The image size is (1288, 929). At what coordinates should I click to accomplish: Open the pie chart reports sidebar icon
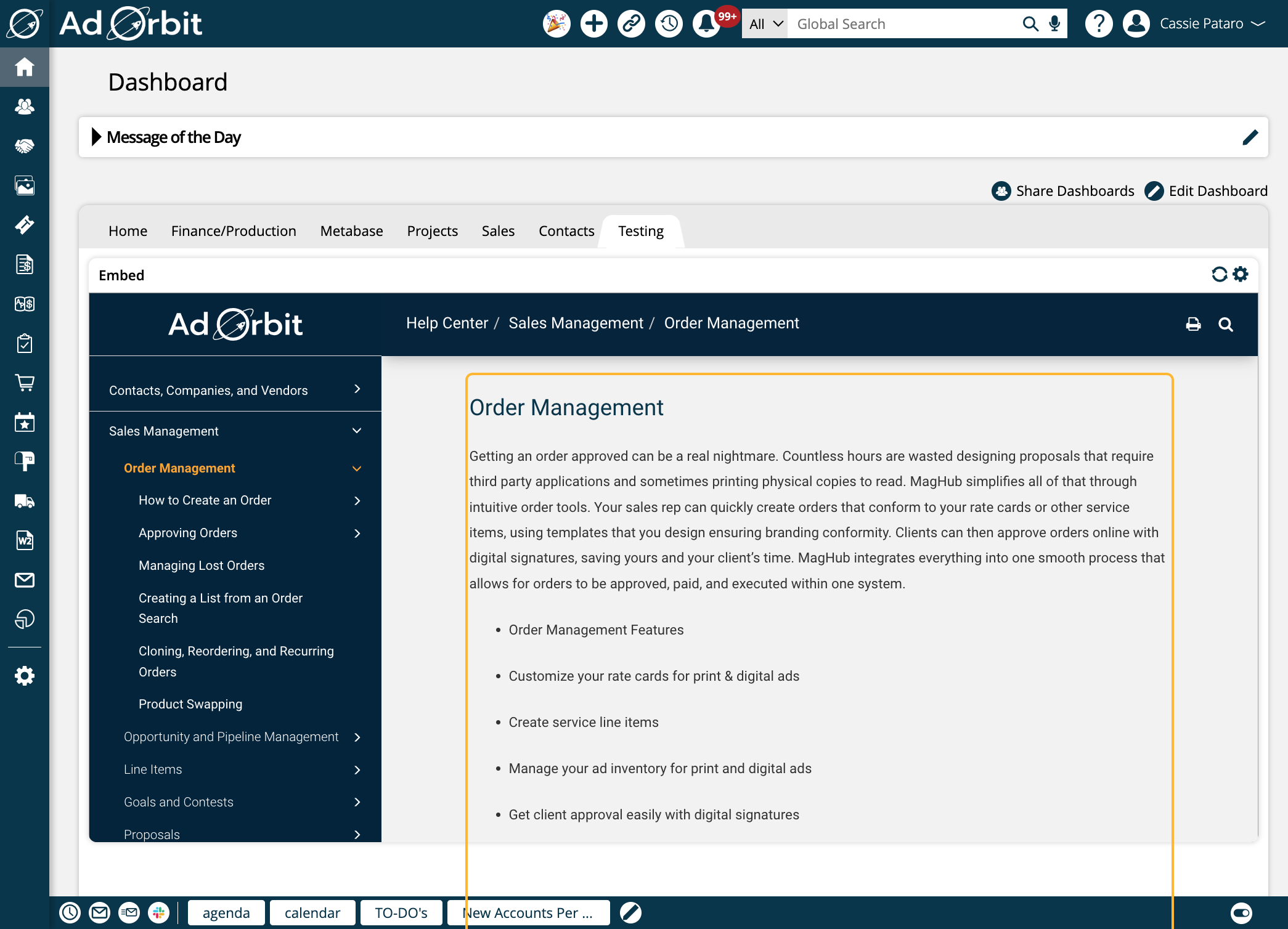(x=25, y=619)
